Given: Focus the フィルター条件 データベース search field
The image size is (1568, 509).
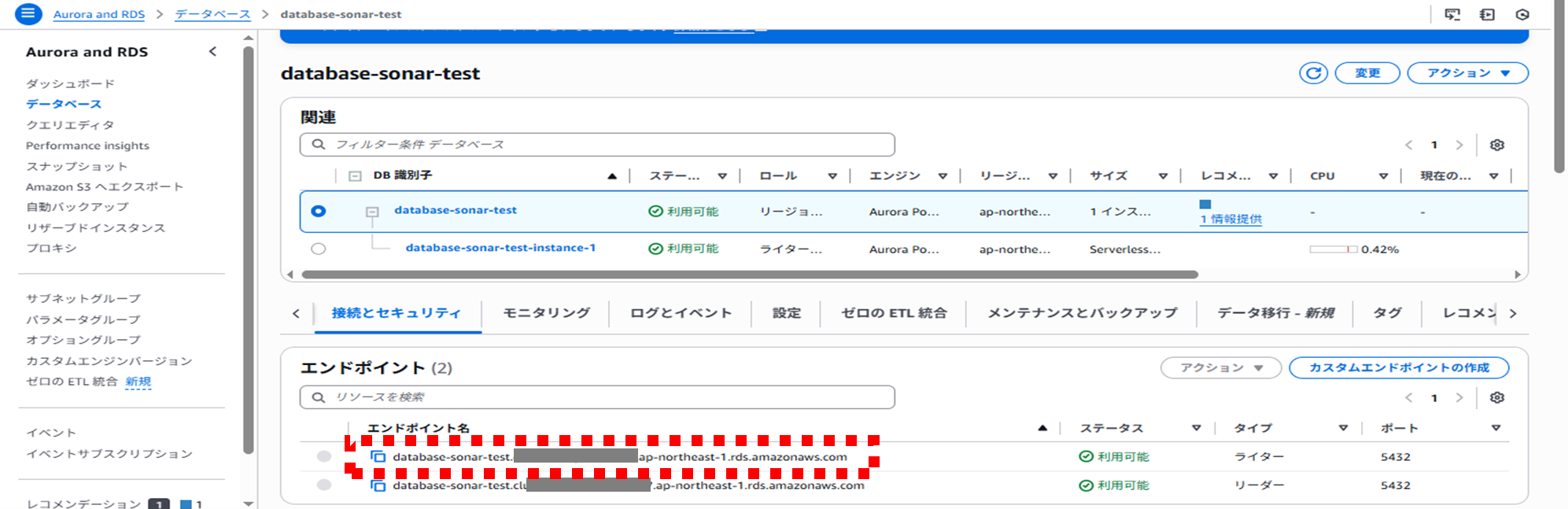Looking at the screenshot, I should 597,145.
